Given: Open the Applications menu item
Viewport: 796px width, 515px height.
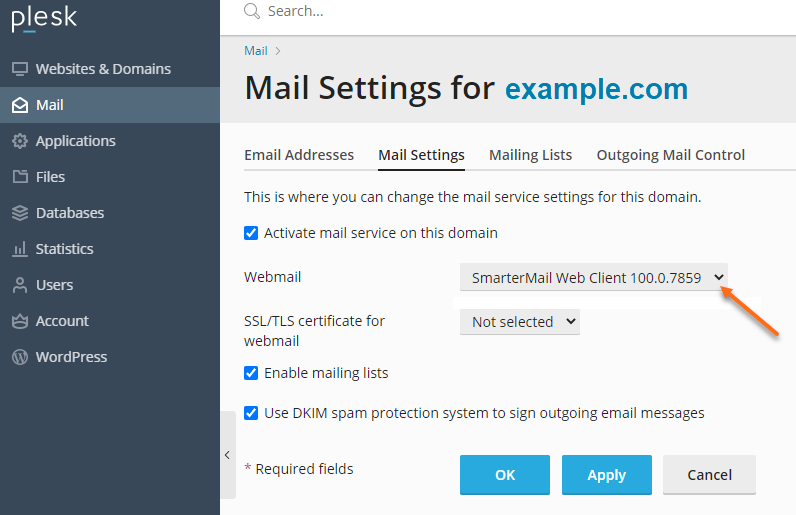Looking at the screenshot, I should 110,141.
